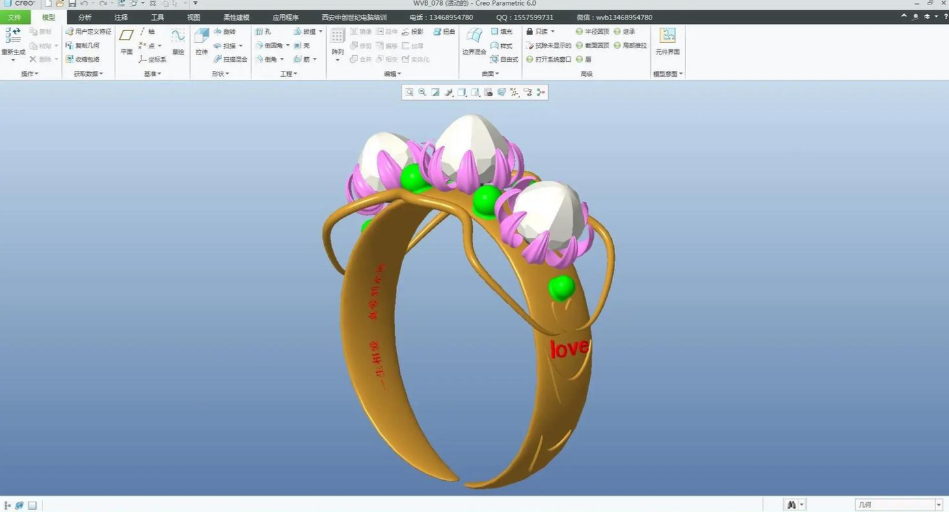Click the Undo arrow in quick access toolbar
Image resolution: width=949 pixels, height=512 pixels.
coord(84,4)
